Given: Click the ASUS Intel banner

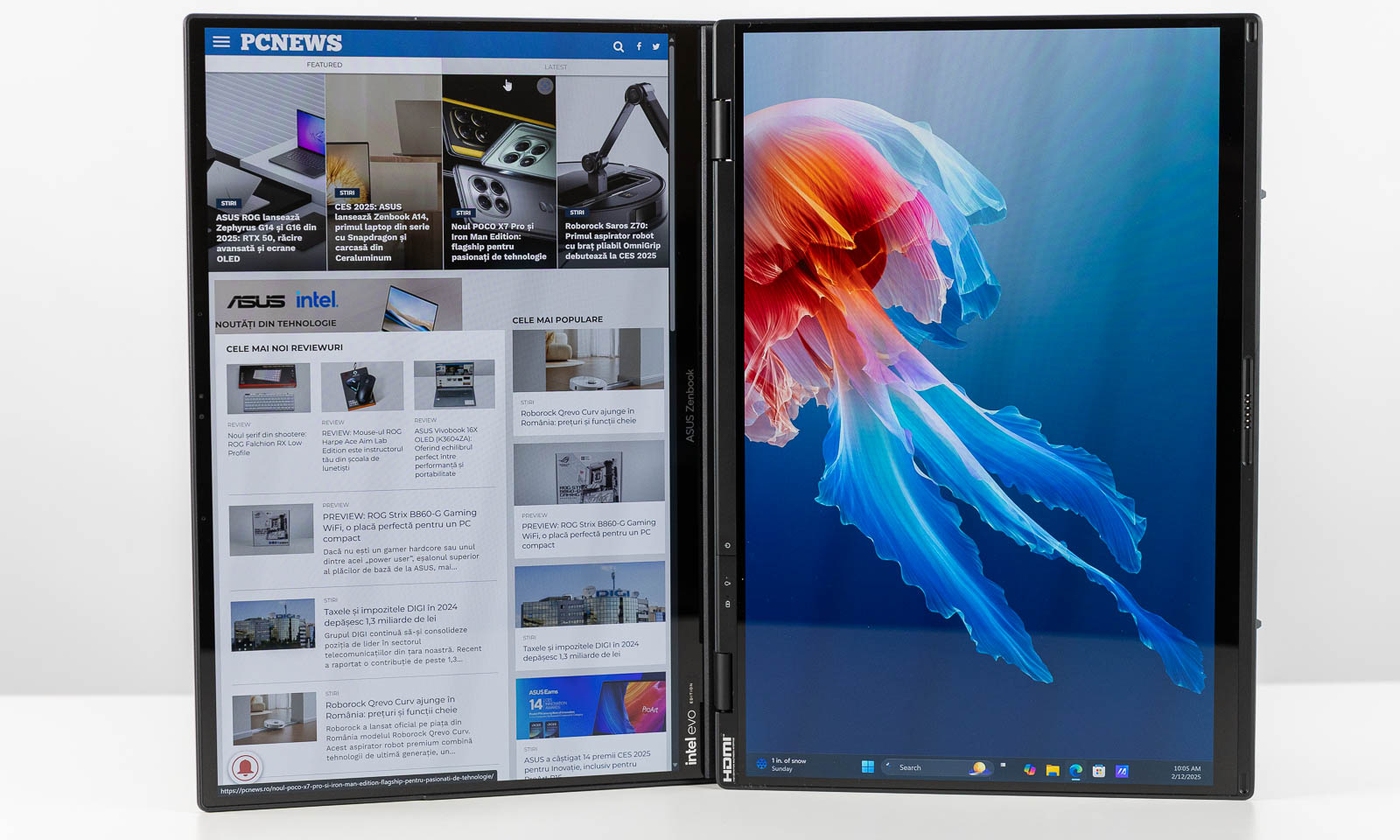Looking at the screenshot, I should tap(338, 304).
